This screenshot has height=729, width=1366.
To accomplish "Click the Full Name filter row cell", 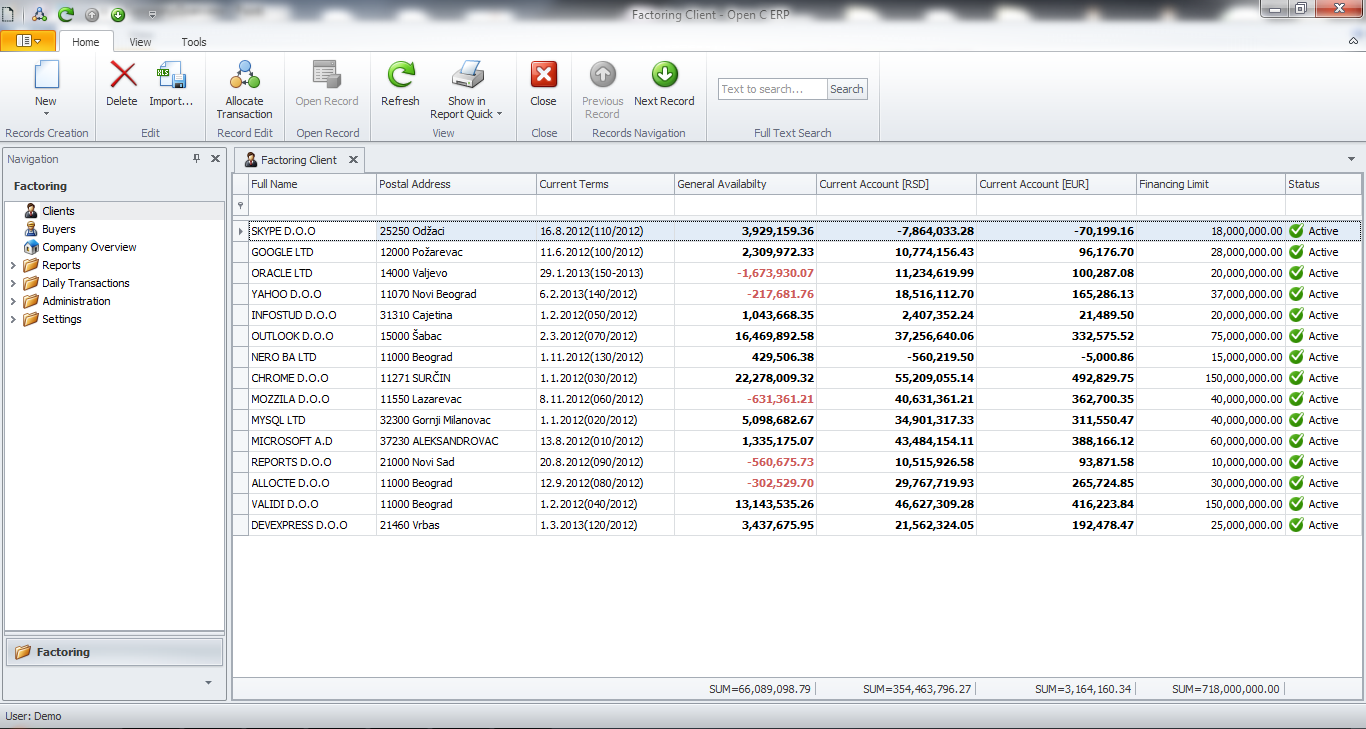I will [x=312, y=205].
